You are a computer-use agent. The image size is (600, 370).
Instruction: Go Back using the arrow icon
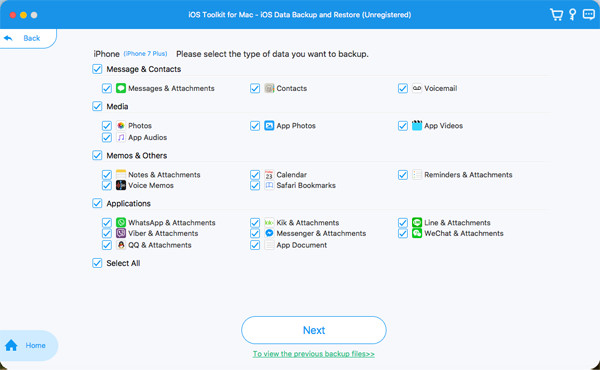coord(8,38)
